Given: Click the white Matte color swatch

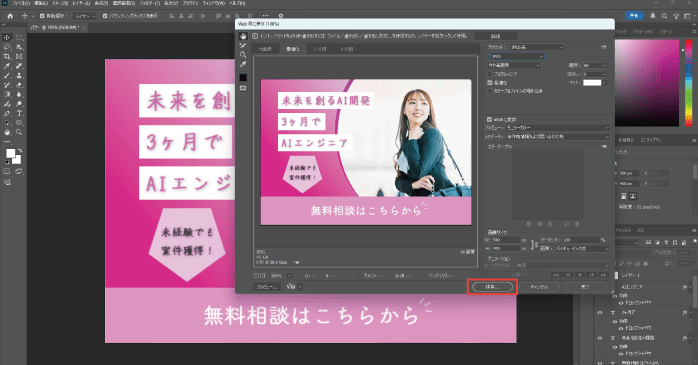Looking at the screenshot, I should (x=592, y=83).
